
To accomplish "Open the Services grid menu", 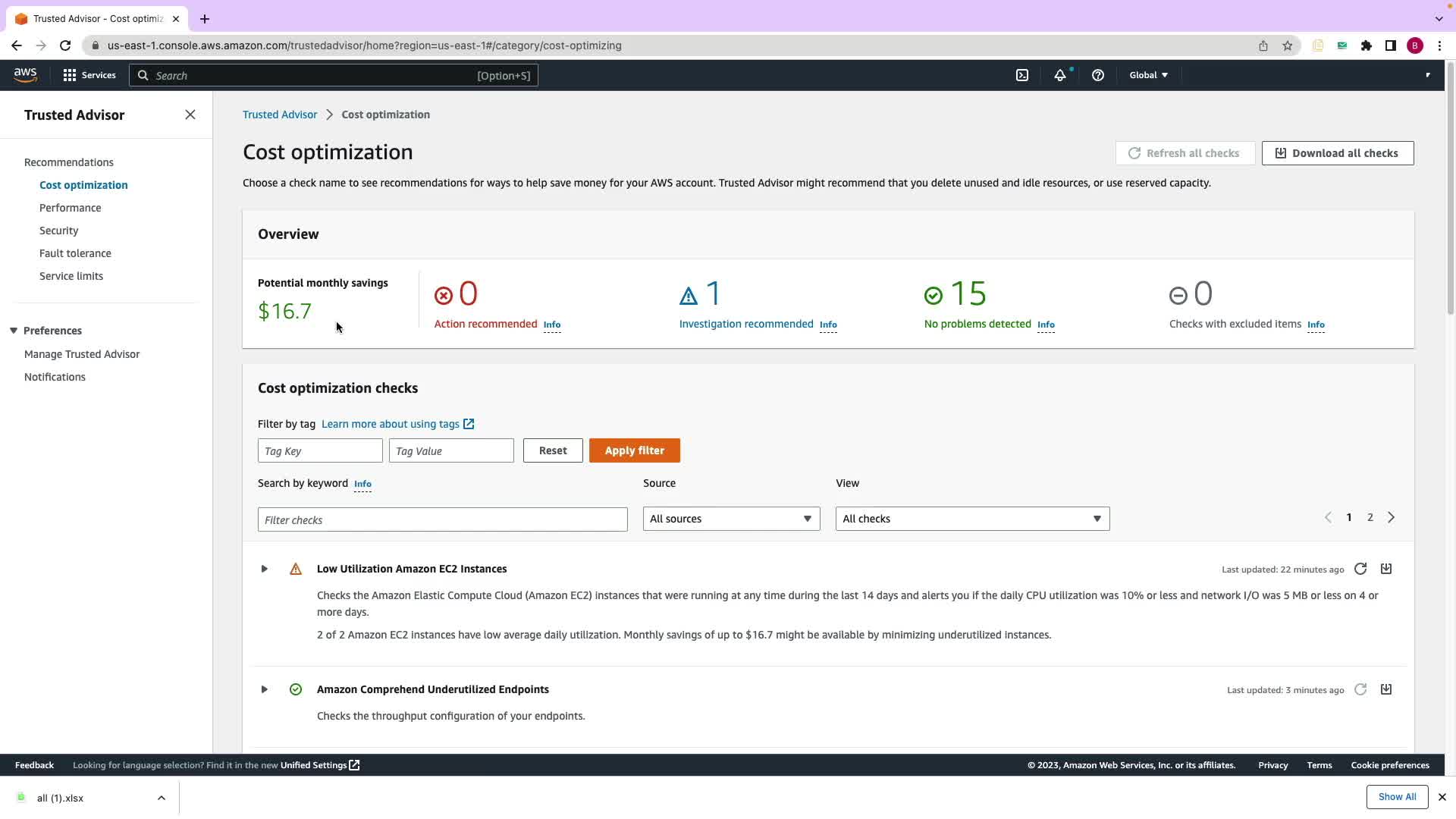I will 89,75.
